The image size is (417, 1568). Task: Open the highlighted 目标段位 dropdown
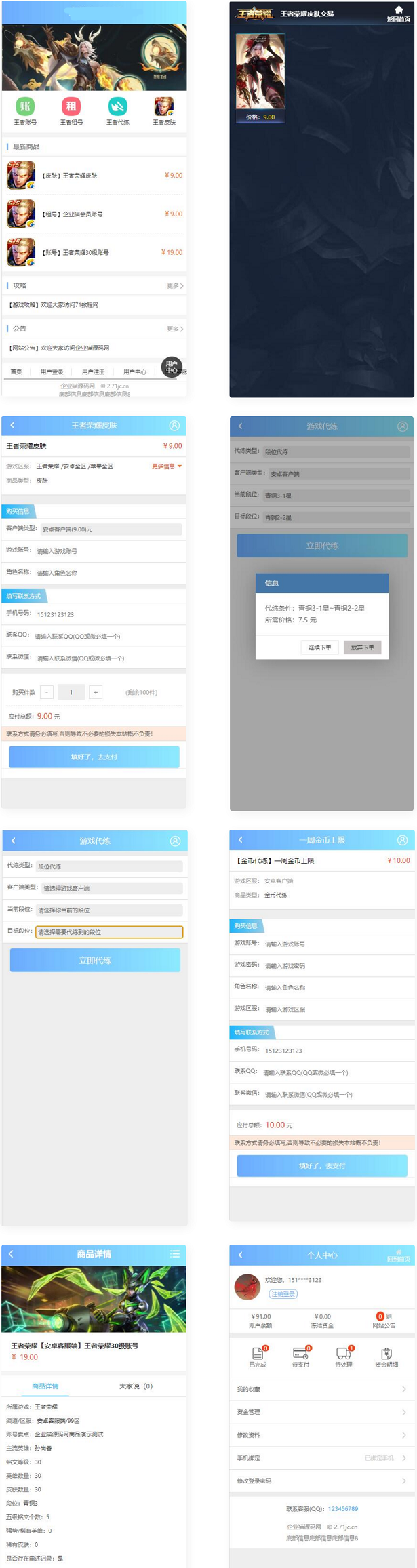point(109,931)
